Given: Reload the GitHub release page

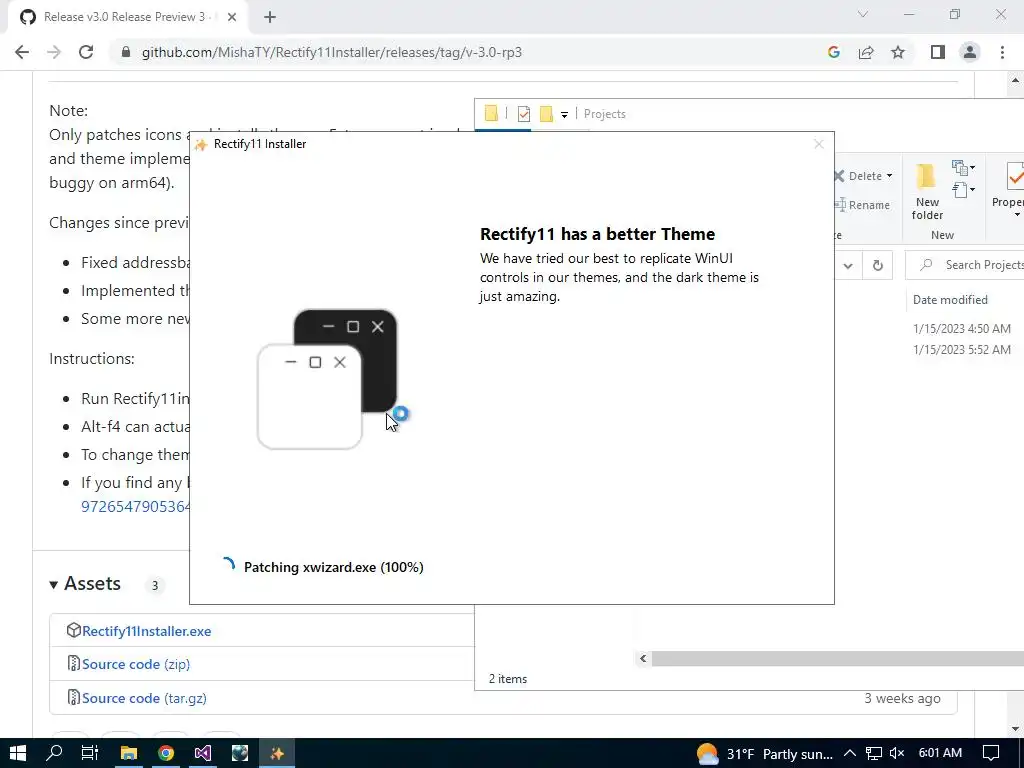Looking at the screenshot, I should point(86,52).
